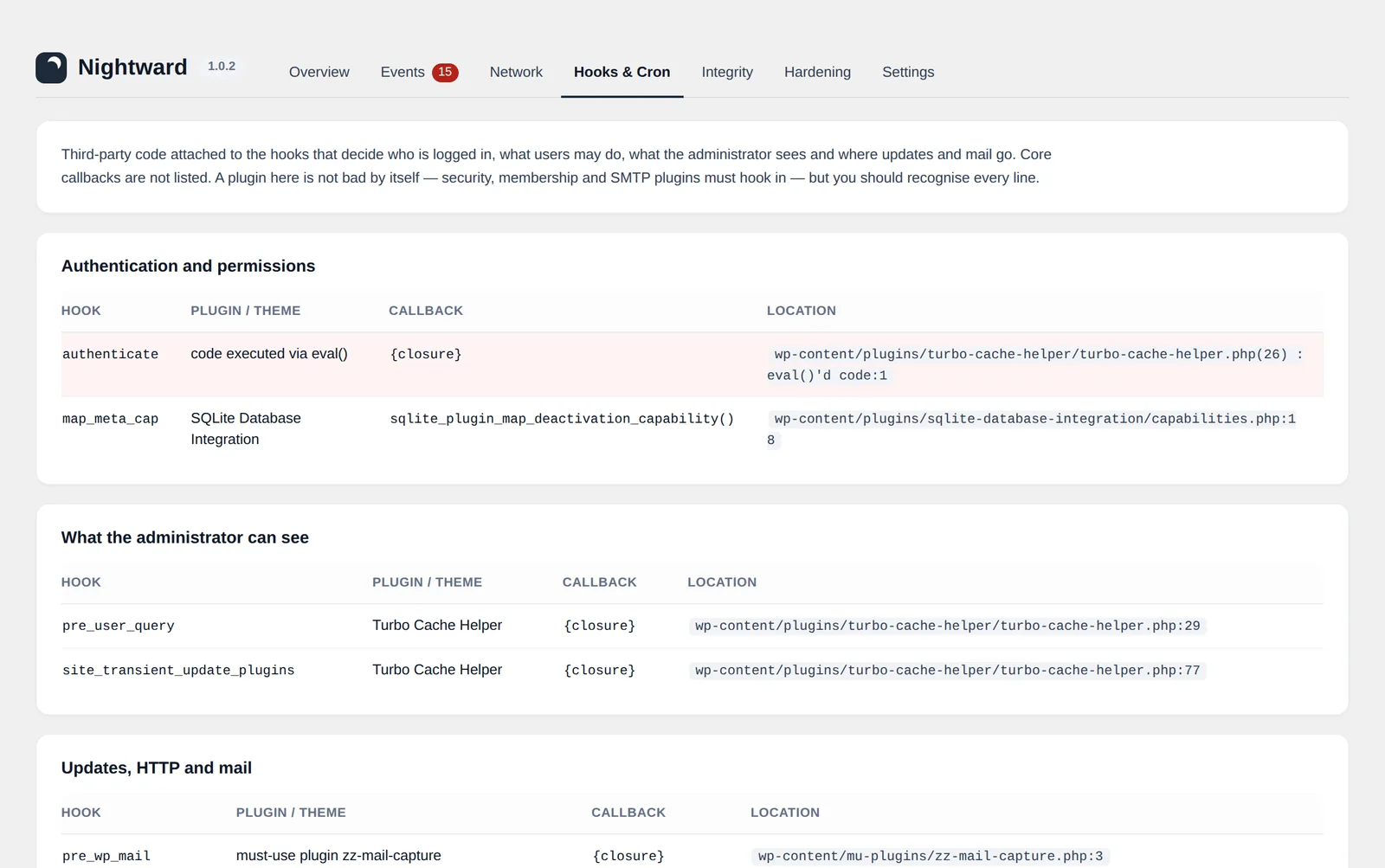The height and width of the screenshot is (868, 1385).
Task: Click LOCATION header in Authentication table
Action: click(x=802, y=311)
